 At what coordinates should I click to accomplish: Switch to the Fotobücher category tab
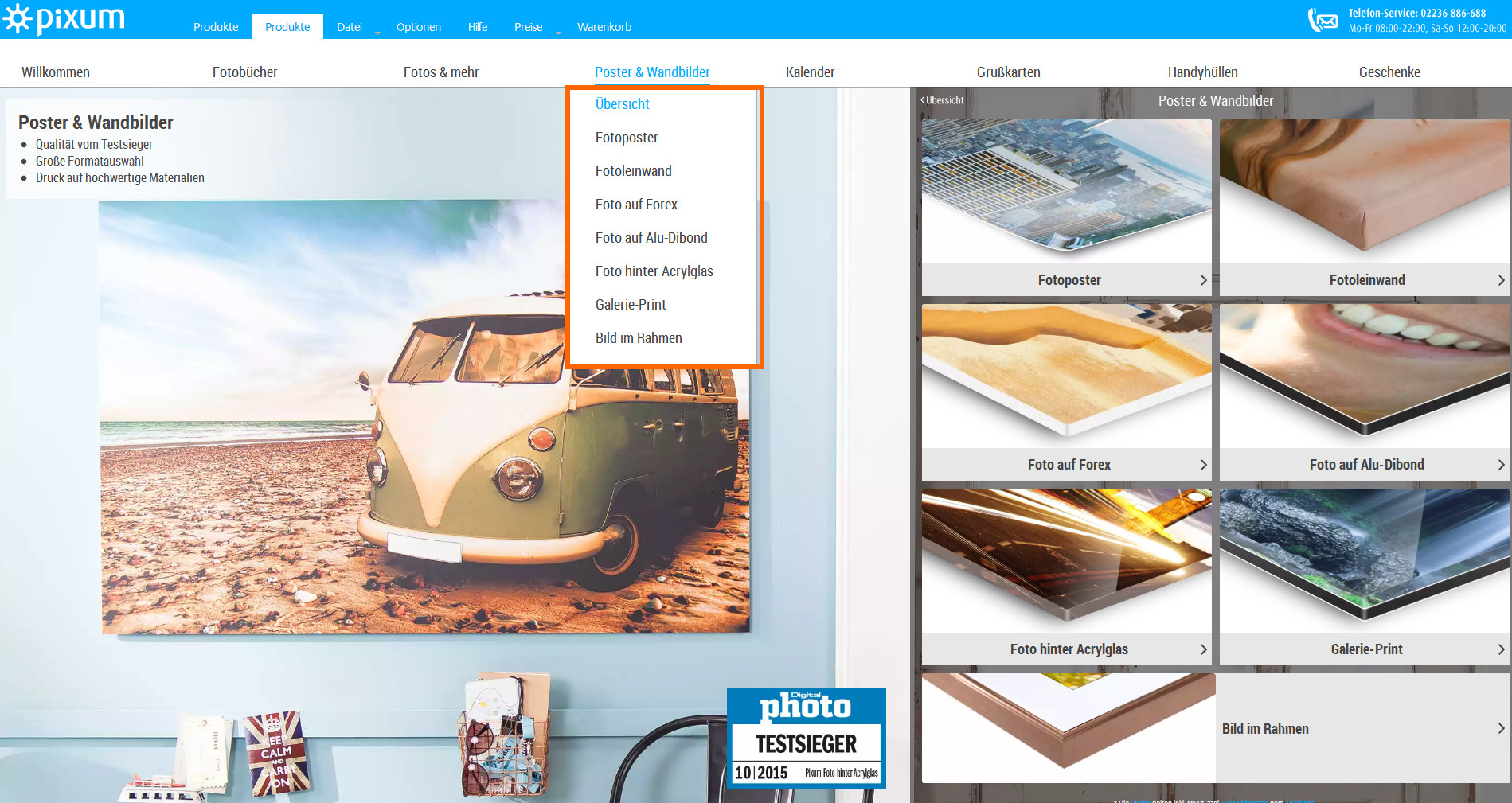coord(244,72)
